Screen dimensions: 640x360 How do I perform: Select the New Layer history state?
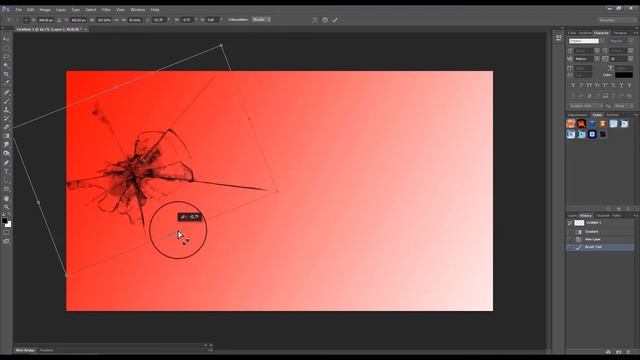pos(600,239)
